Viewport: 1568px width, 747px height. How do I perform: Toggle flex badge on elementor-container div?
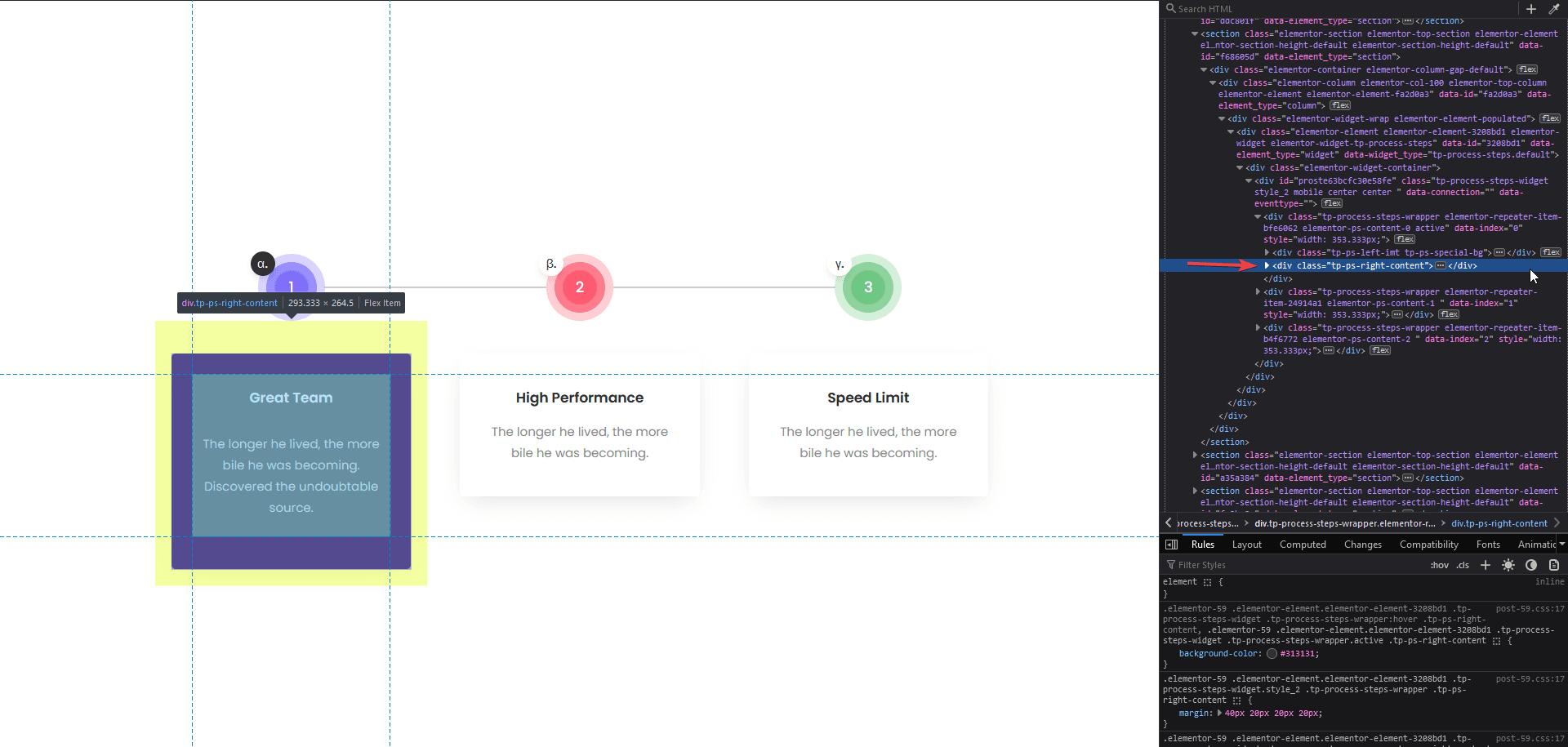[x=1527, y=70]
